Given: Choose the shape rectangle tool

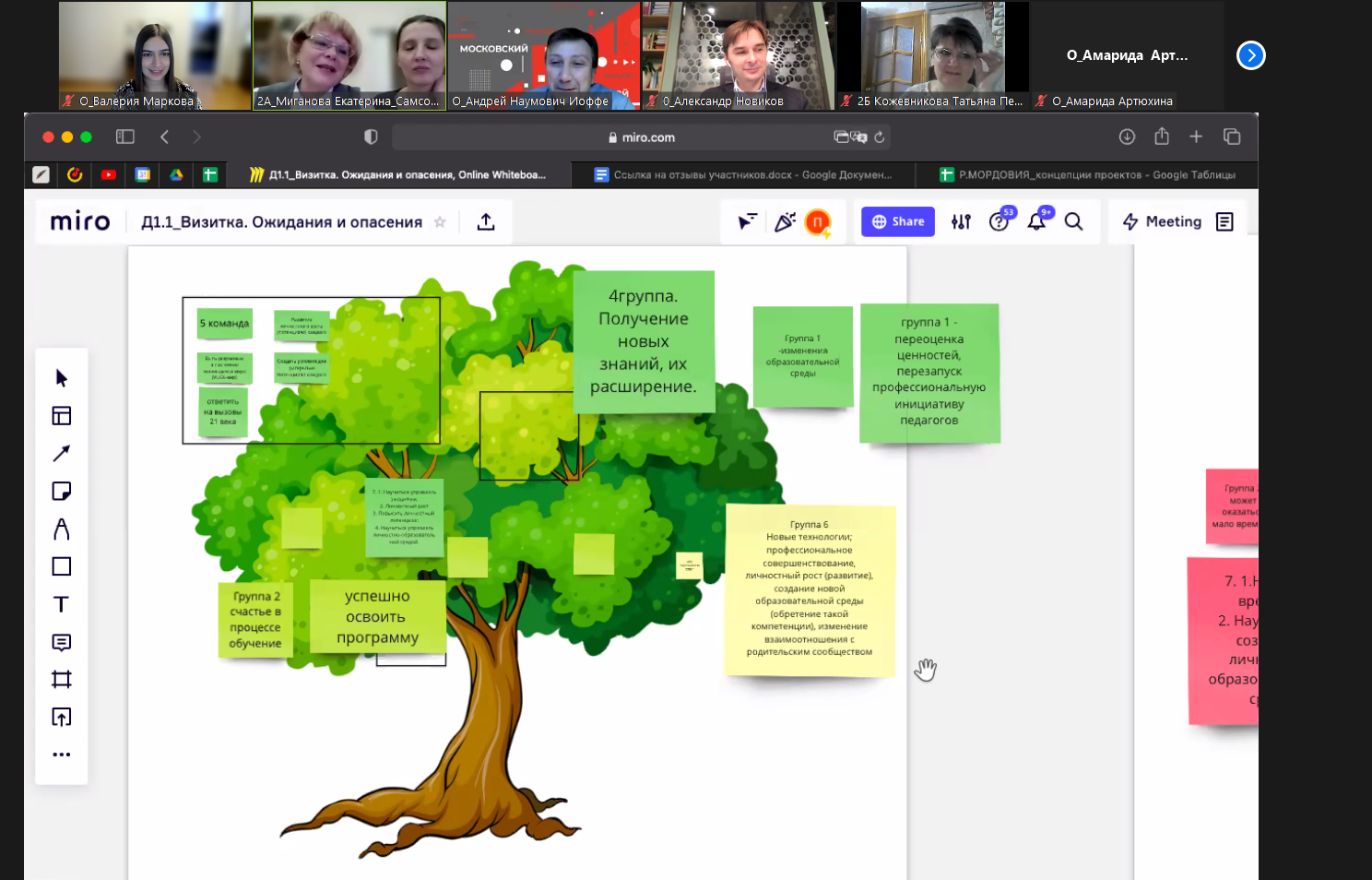Looking at the screenshot, I should pyautogui.click(x=62, y=566).
